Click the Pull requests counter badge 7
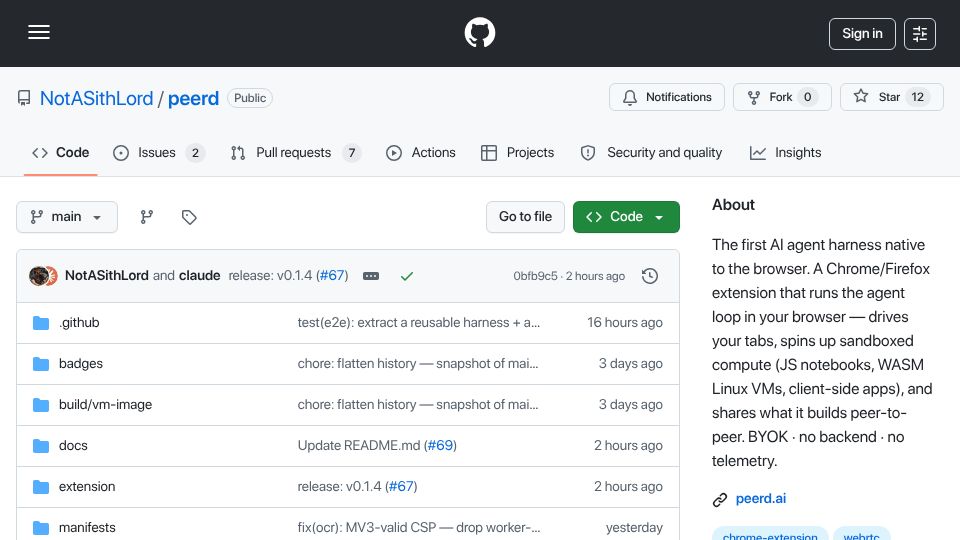 [351, 153]
